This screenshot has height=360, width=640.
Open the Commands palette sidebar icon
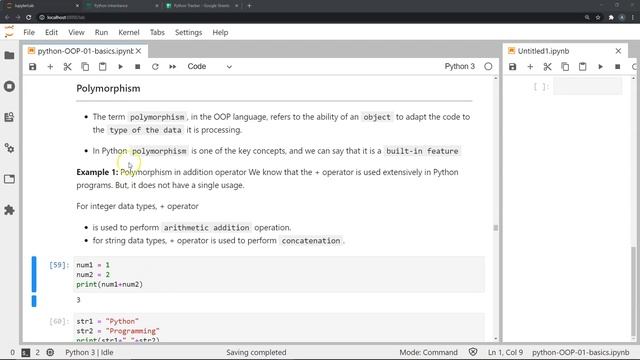click(x=9, y=118)
